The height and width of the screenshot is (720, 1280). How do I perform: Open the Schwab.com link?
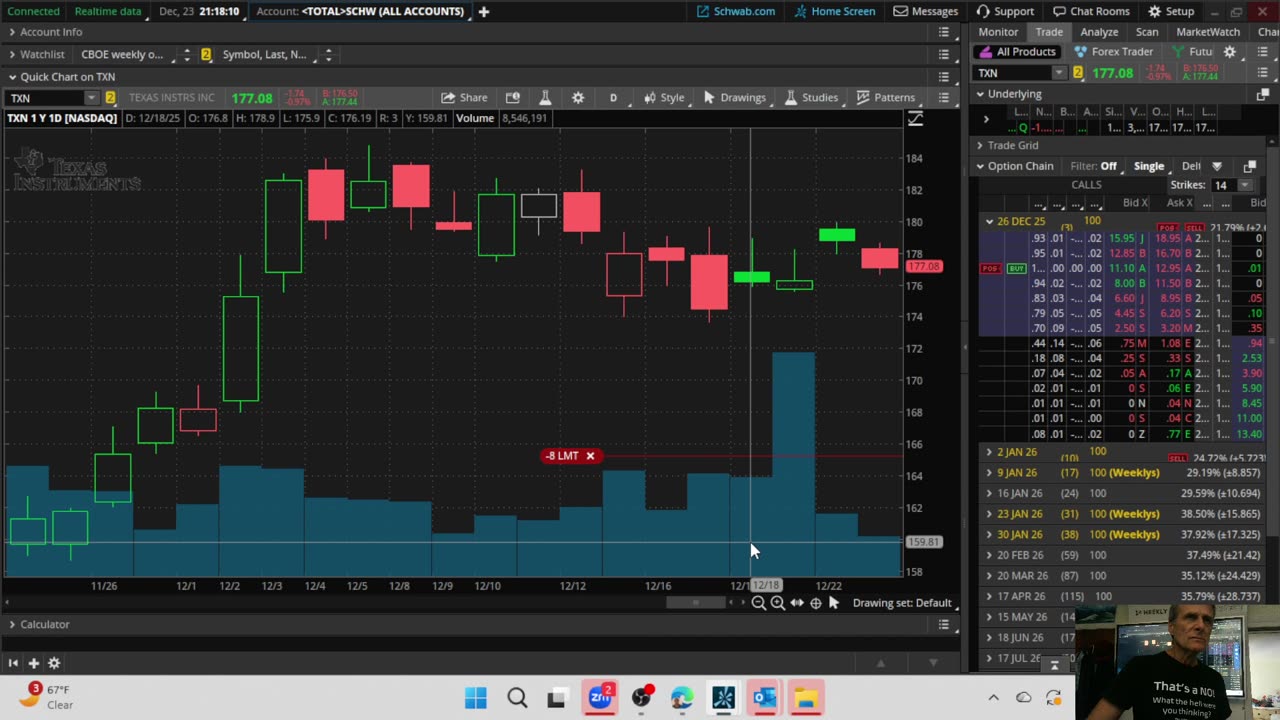click(736, 11)
